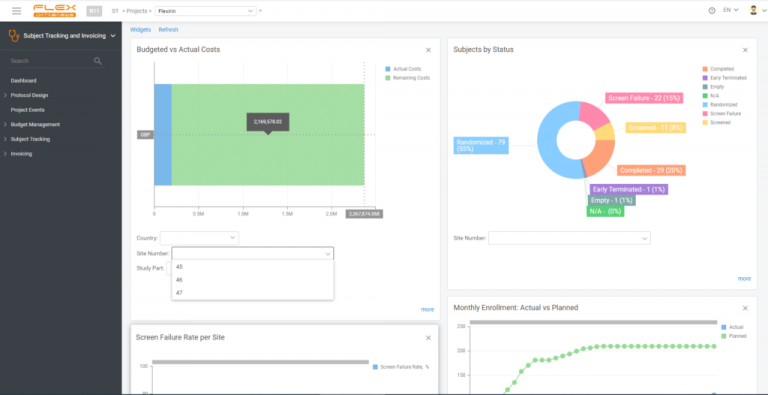Image resolution: width=768 pixels, height=395 pixels.
Task: Open the hamburger navigation menu
Action: pyautogui.click(x=17, y=10)
